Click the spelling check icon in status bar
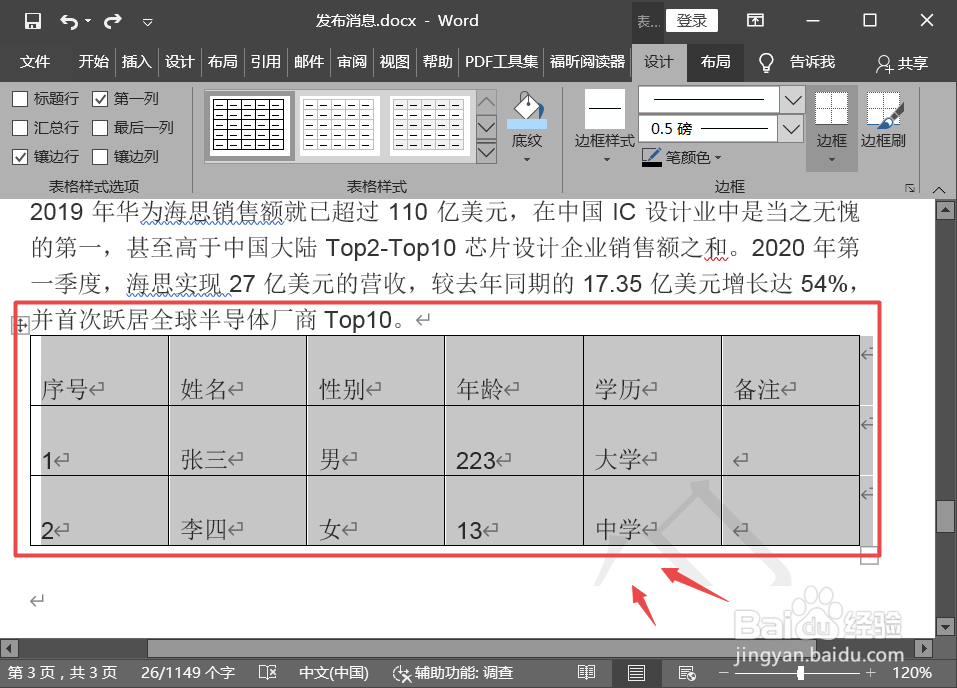Image resolution: width=957 pixels, height=688 pixels. [267, 672]
